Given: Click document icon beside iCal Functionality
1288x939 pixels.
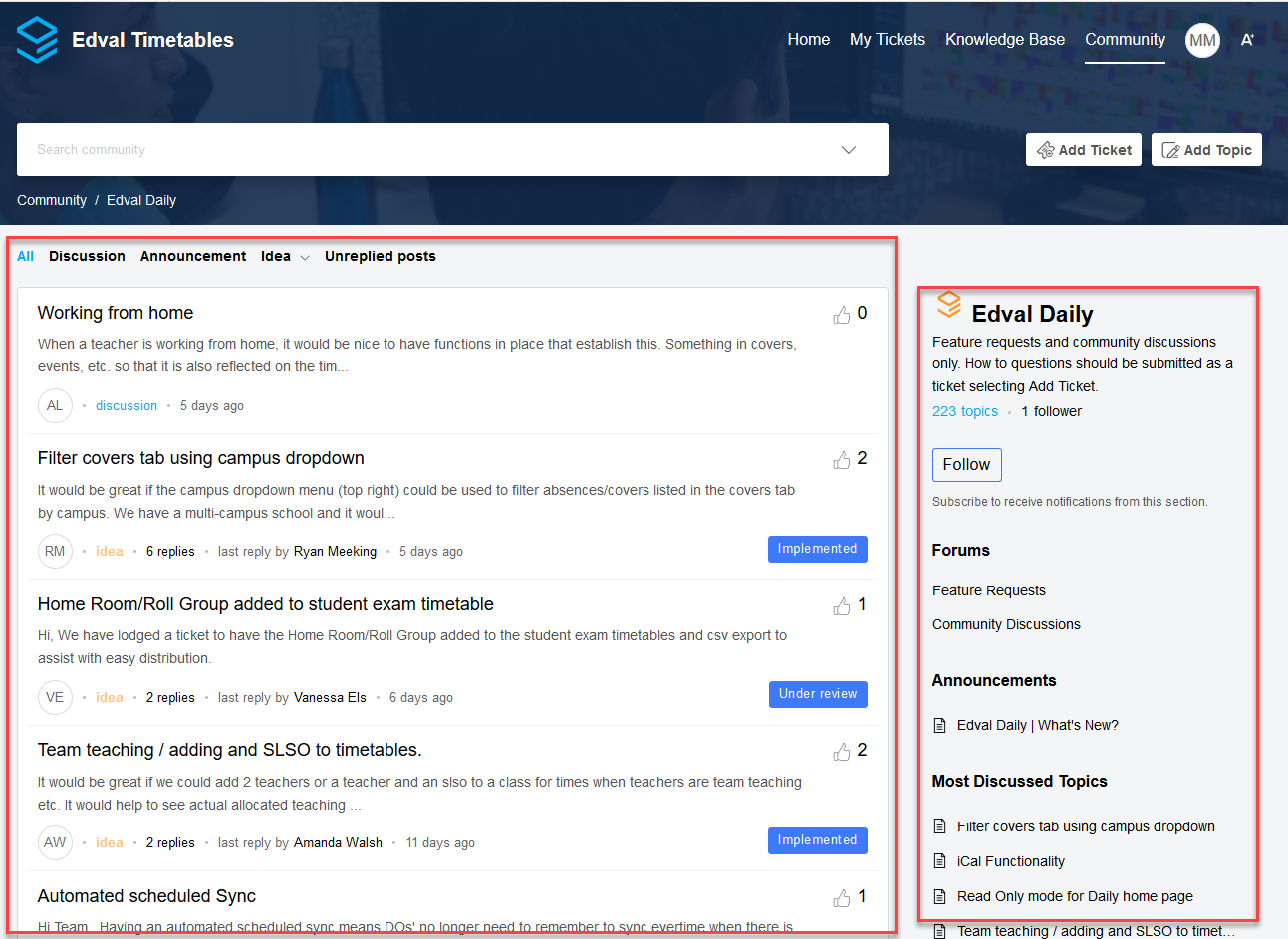Looking at the screenshot, I should click(x=939, y=861).
